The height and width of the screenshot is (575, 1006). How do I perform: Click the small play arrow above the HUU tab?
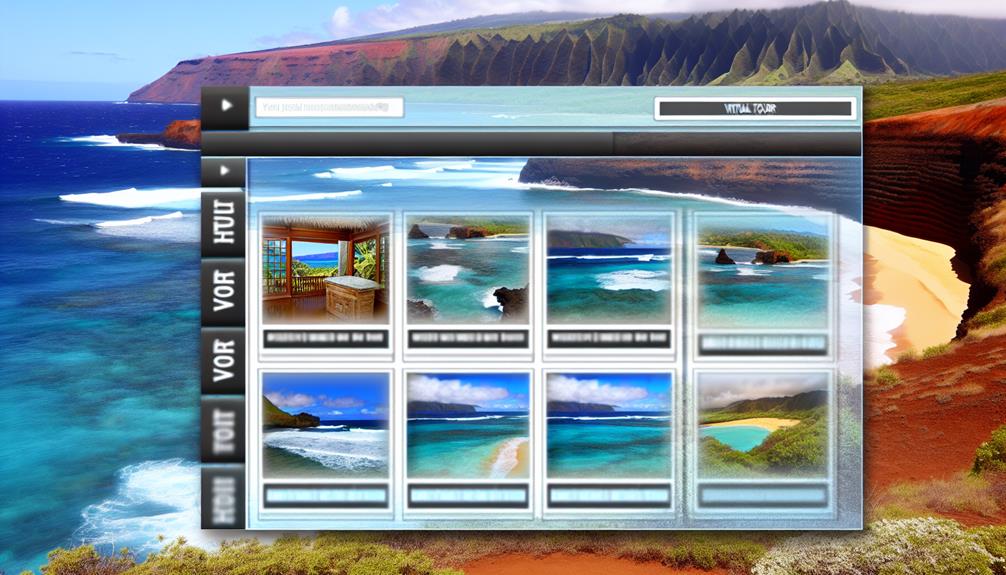(x=224, y=171)
